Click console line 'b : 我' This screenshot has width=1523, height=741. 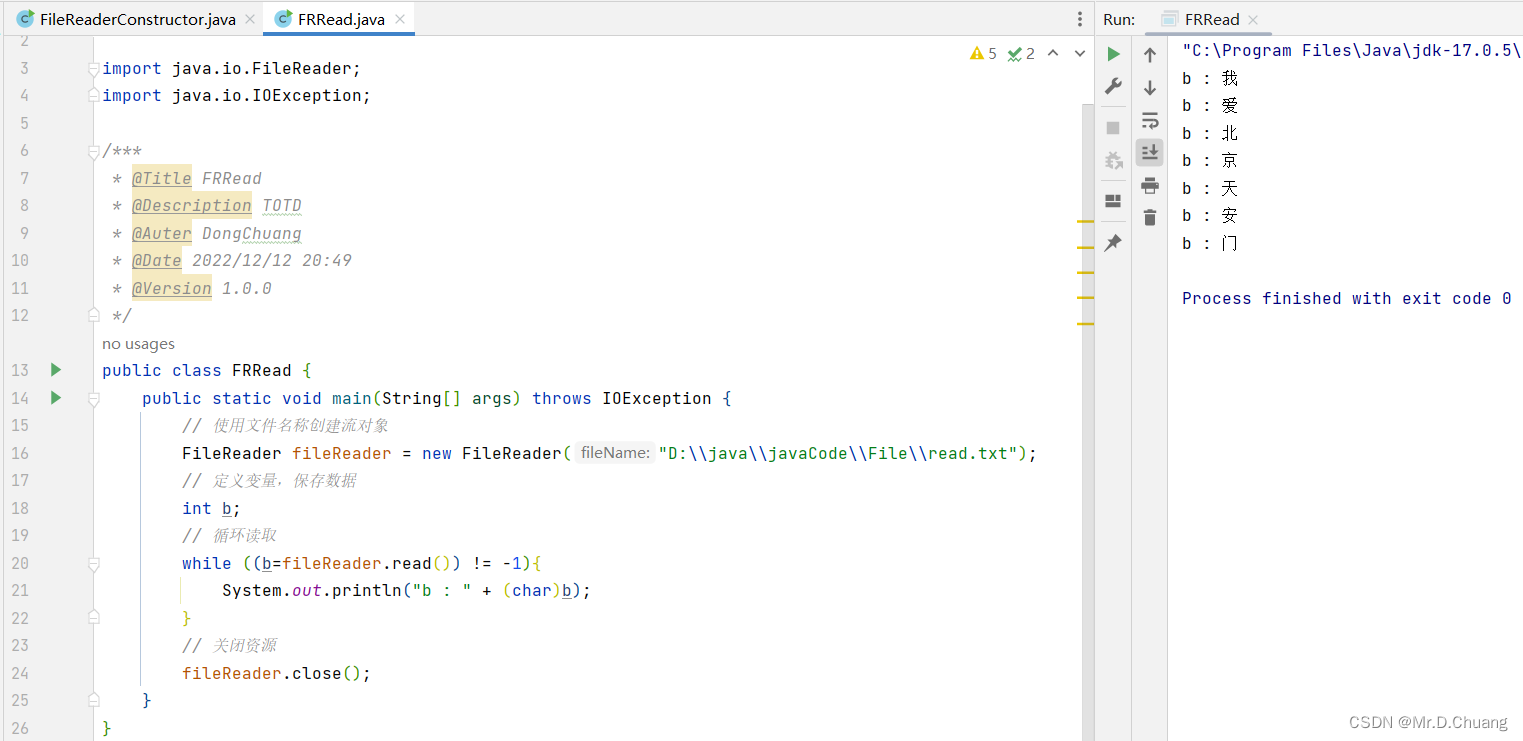point(1210,78)
